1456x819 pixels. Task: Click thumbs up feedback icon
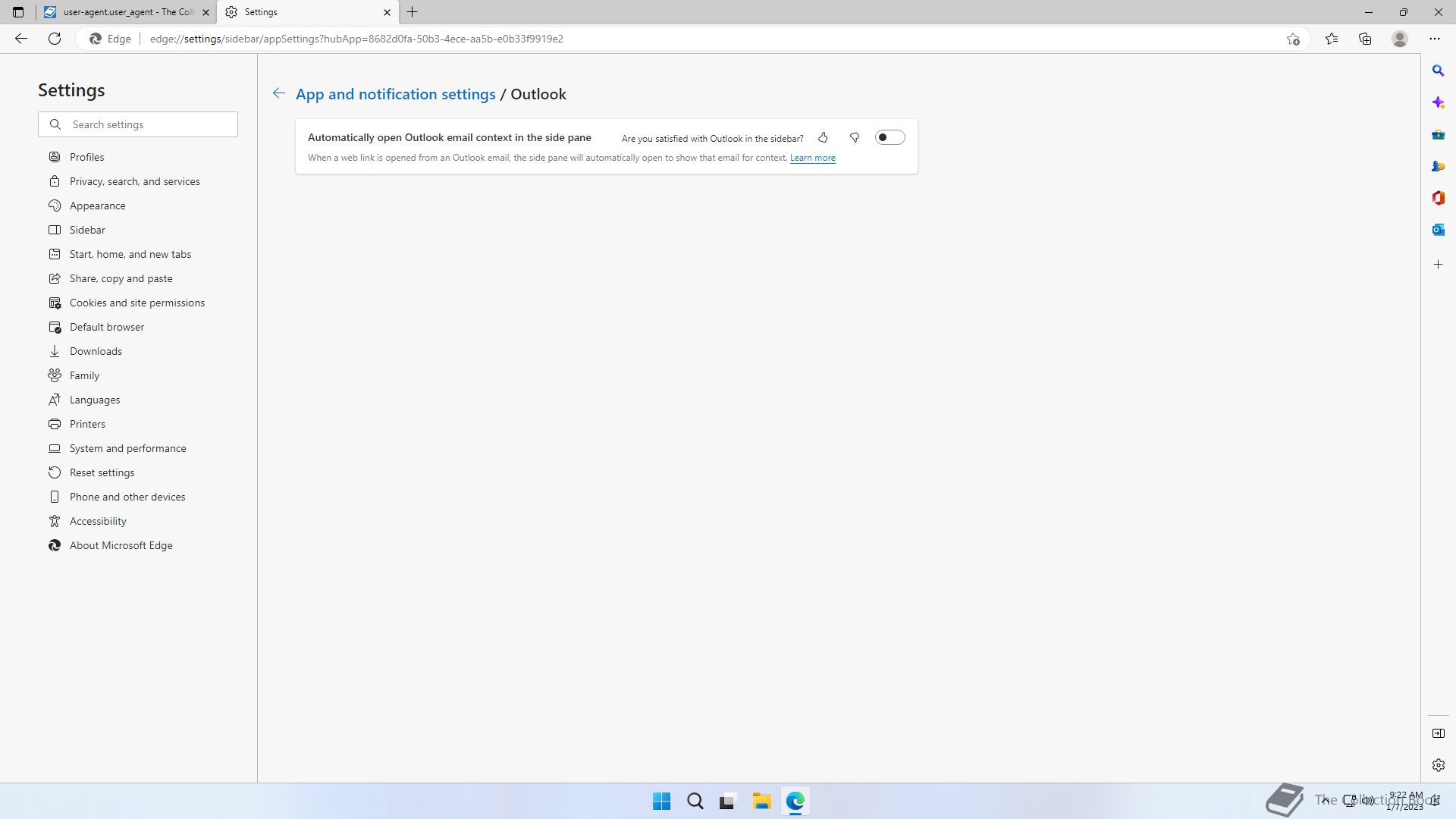click(823, 138)
